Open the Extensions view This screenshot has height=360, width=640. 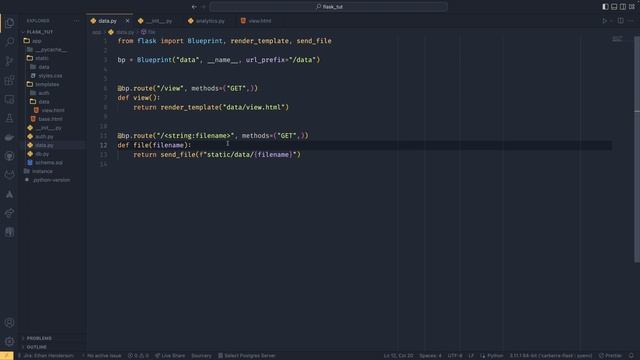(x=9, y=80)
